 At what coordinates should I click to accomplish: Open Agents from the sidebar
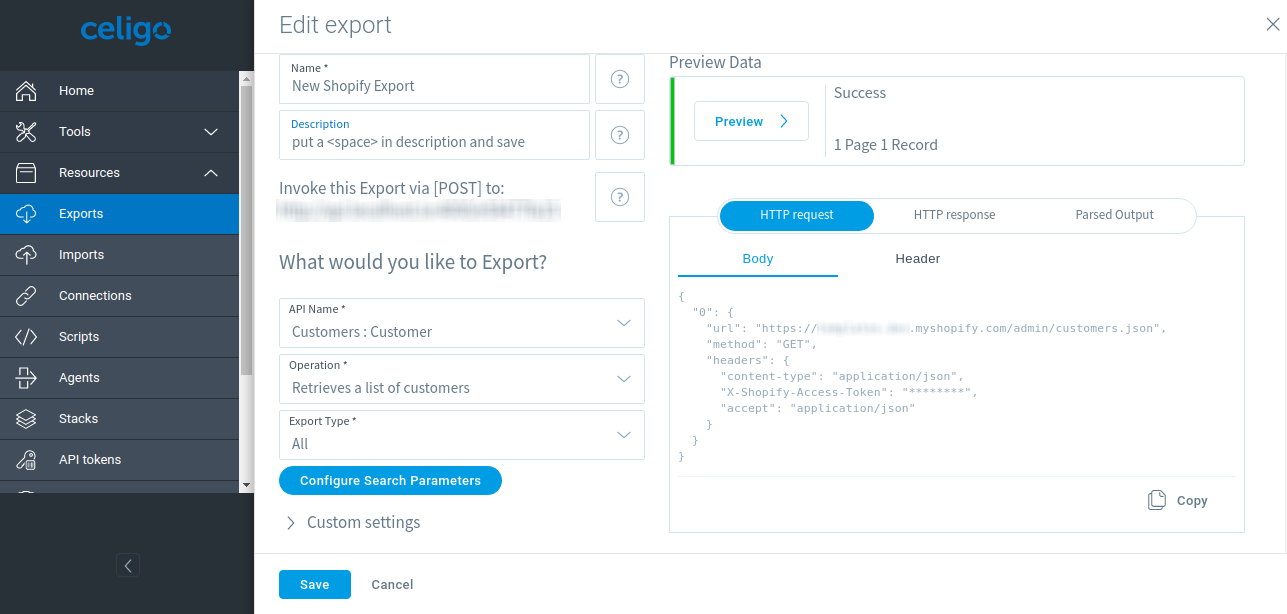119,378
